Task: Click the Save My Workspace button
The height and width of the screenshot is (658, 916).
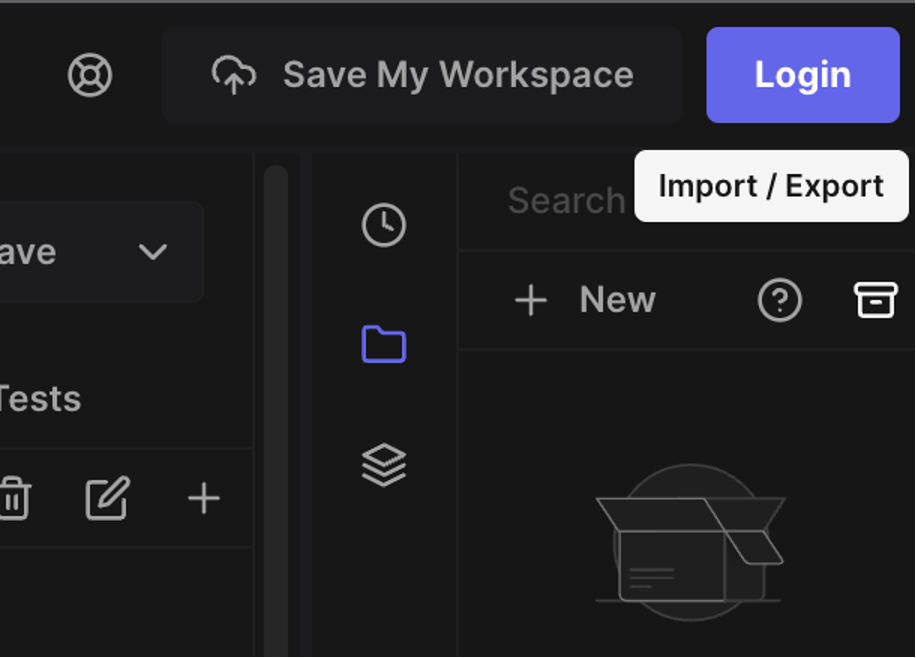Action: [422, 75]
